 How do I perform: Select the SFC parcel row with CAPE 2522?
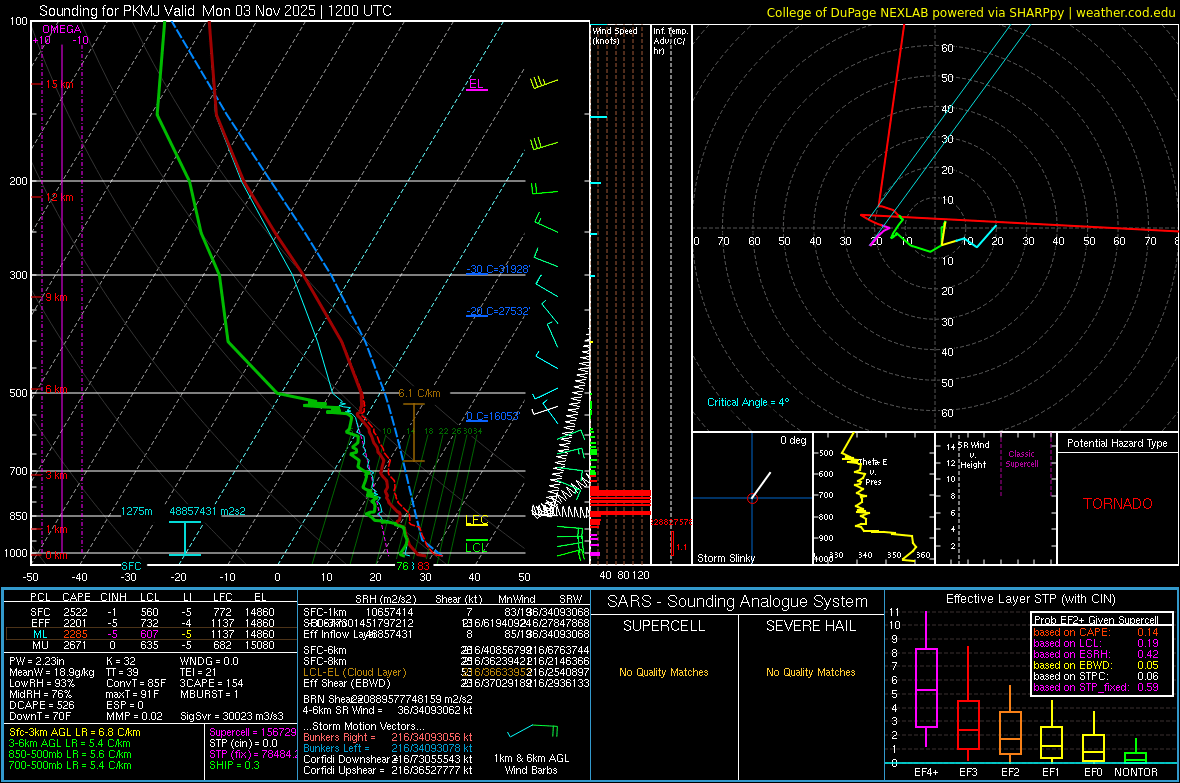point(151,612)
